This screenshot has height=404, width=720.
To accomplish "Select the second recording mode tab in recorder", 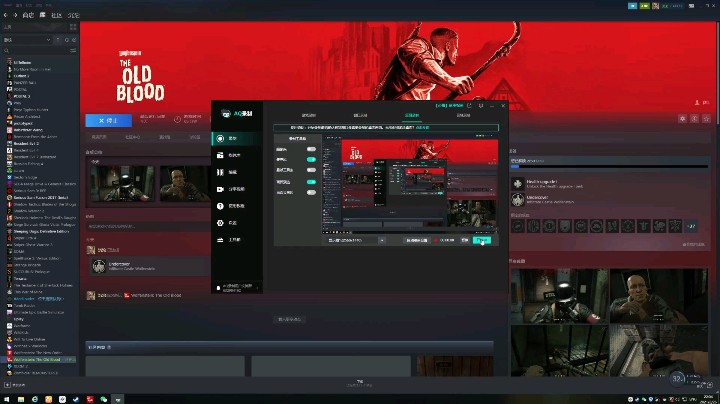I will click(360, 115).
